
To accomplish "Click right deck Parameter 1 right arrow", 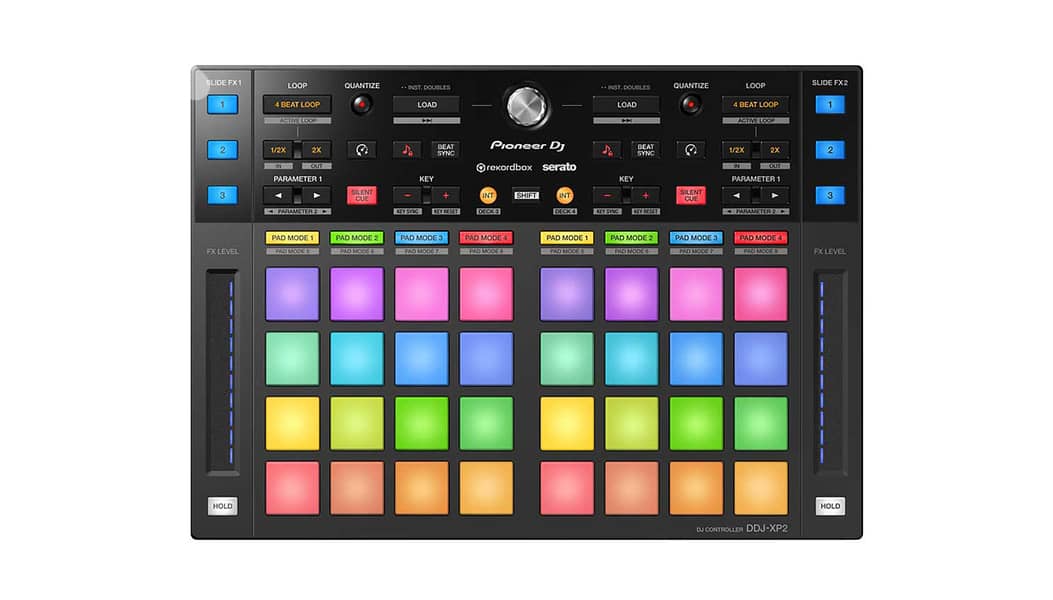I will [x=775, y=196].
